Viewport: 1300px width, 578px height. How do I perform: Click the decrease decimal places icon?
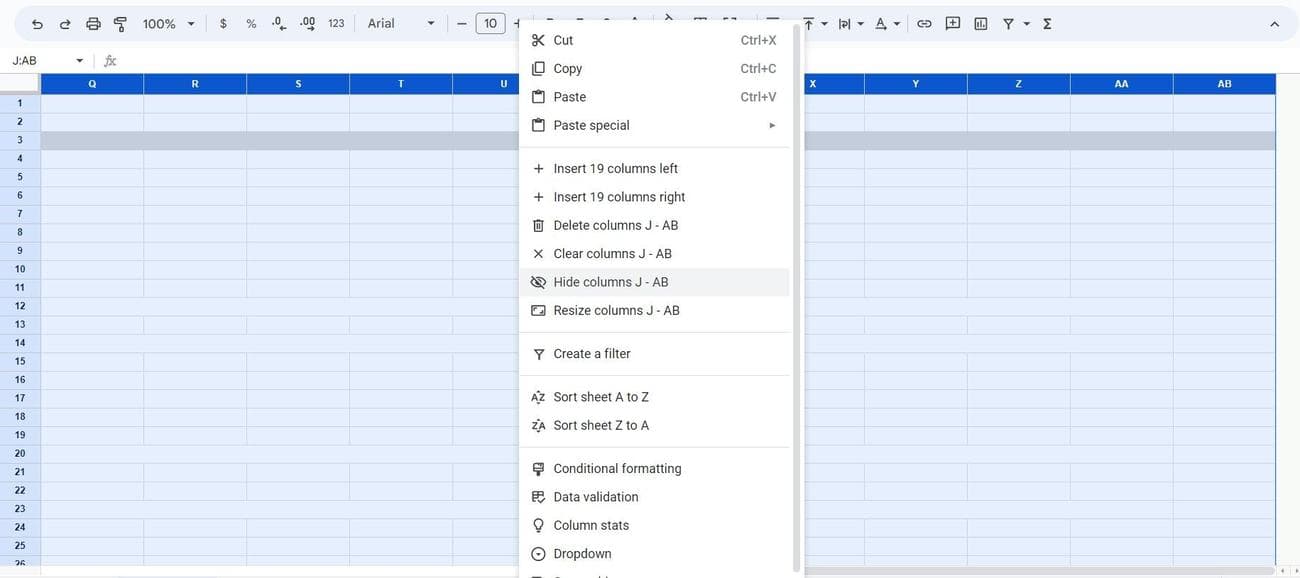(x=278, y=23)
